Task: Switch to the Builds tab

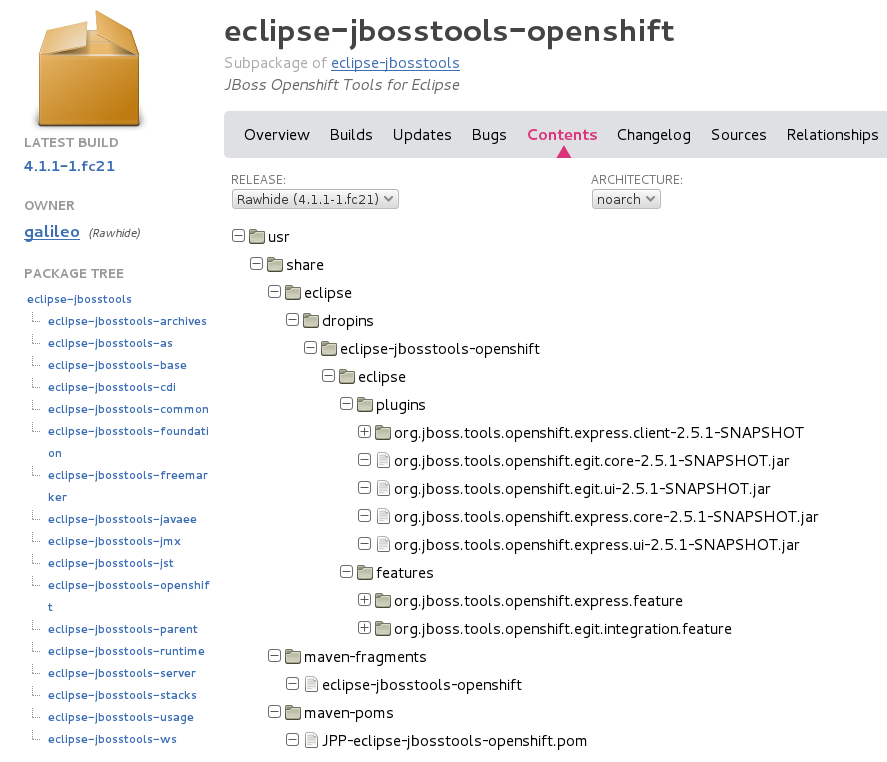Action: coord(351,135)
